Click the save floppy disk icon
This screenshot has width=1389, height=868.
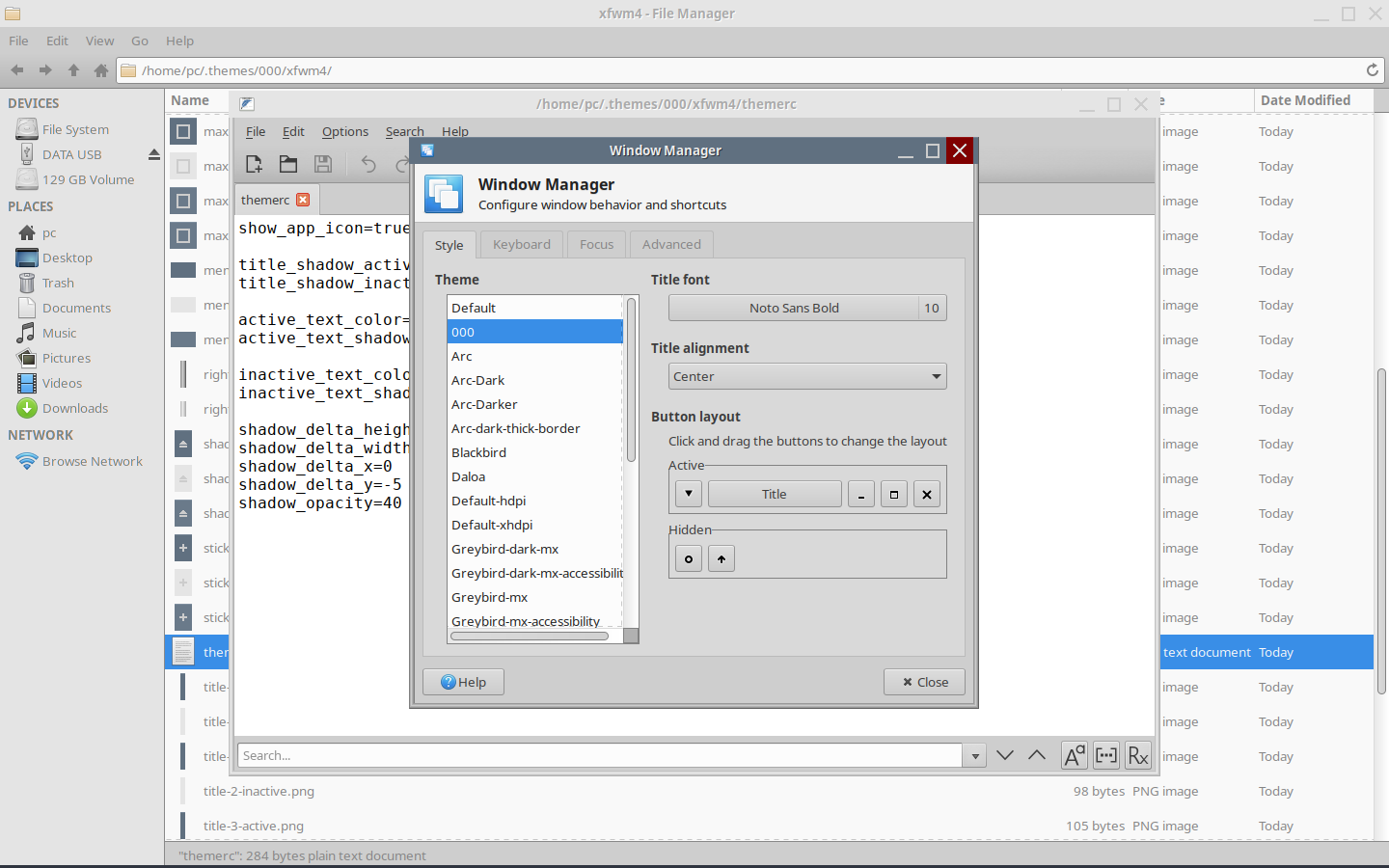pos(323,164)
